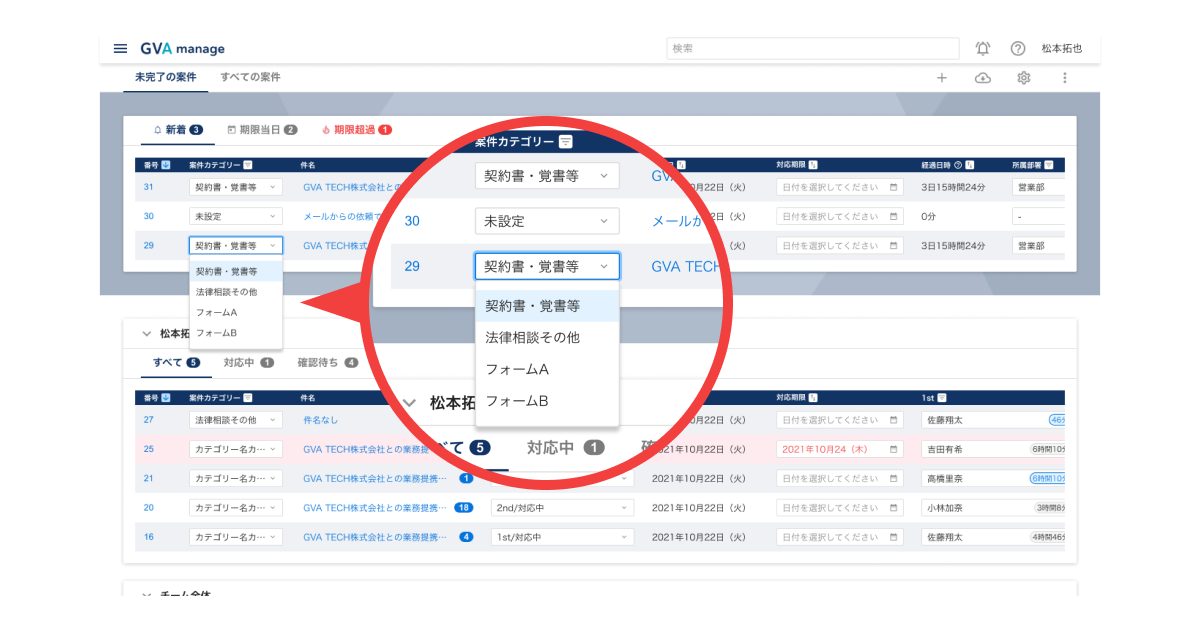Open settings via the gear icon

coord(1023,77)
